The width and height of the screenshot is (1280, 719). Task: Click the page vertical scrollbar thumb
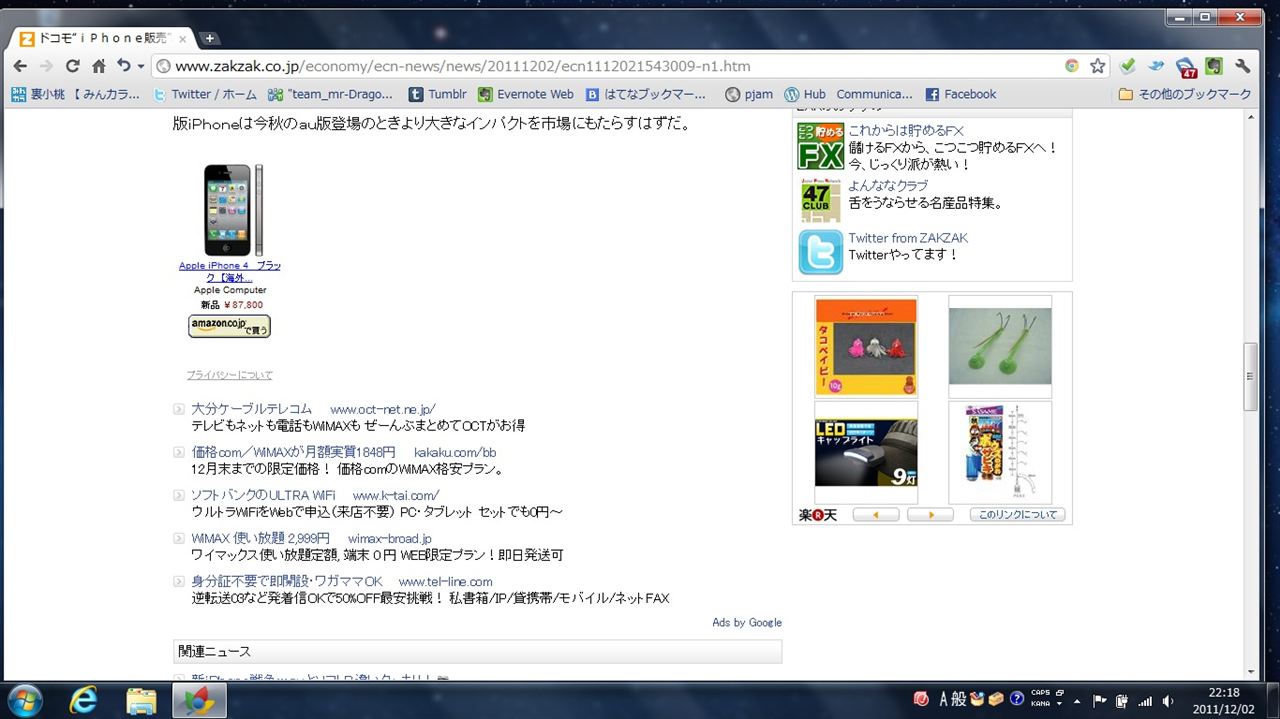click(1250, 376)
